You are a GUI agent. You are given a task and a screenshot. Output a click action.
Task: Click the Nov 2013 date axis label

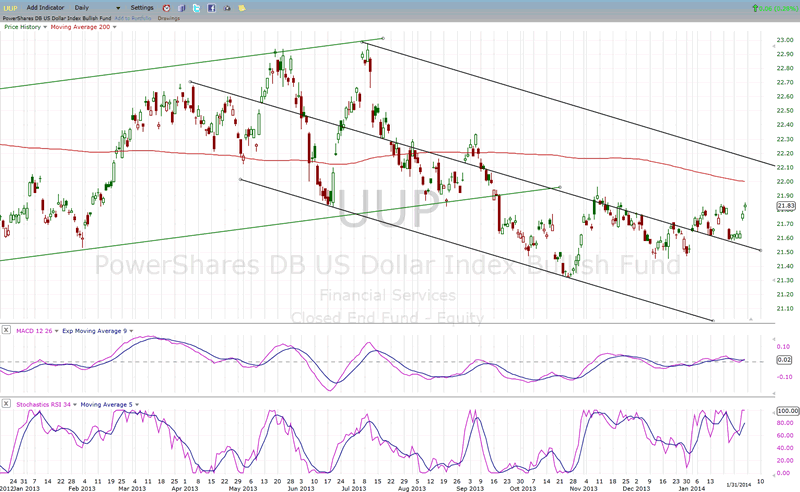click(x=583, y=488)
